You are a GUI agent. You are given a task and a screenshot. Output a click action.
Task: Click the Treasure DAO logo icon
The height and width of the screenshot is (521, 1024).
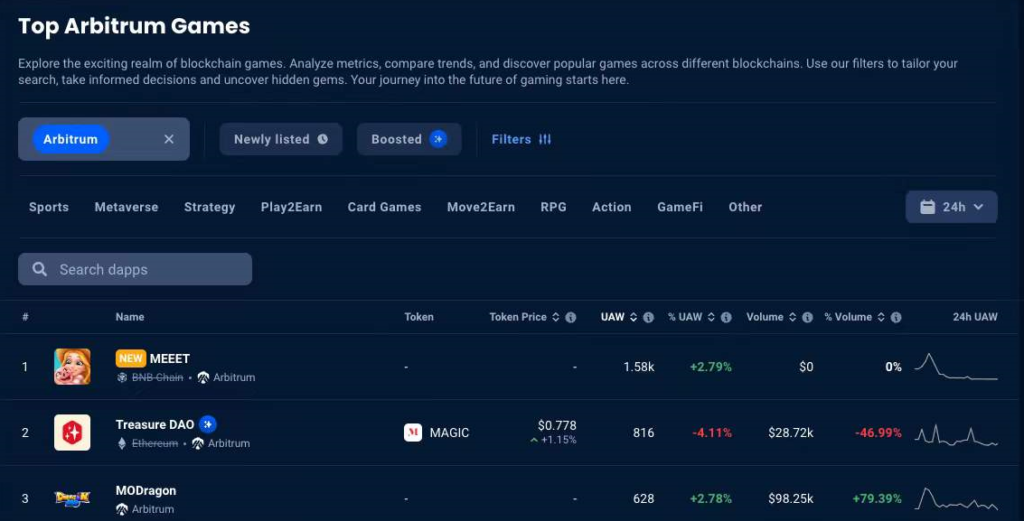click(x=72, y=433)
